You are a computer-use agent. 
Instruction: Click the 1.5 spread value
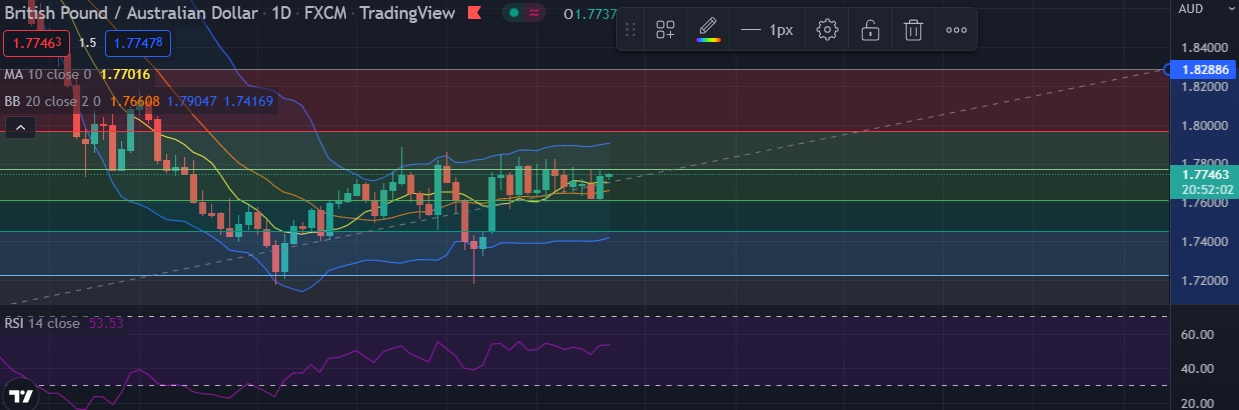(x=88, y=43)
